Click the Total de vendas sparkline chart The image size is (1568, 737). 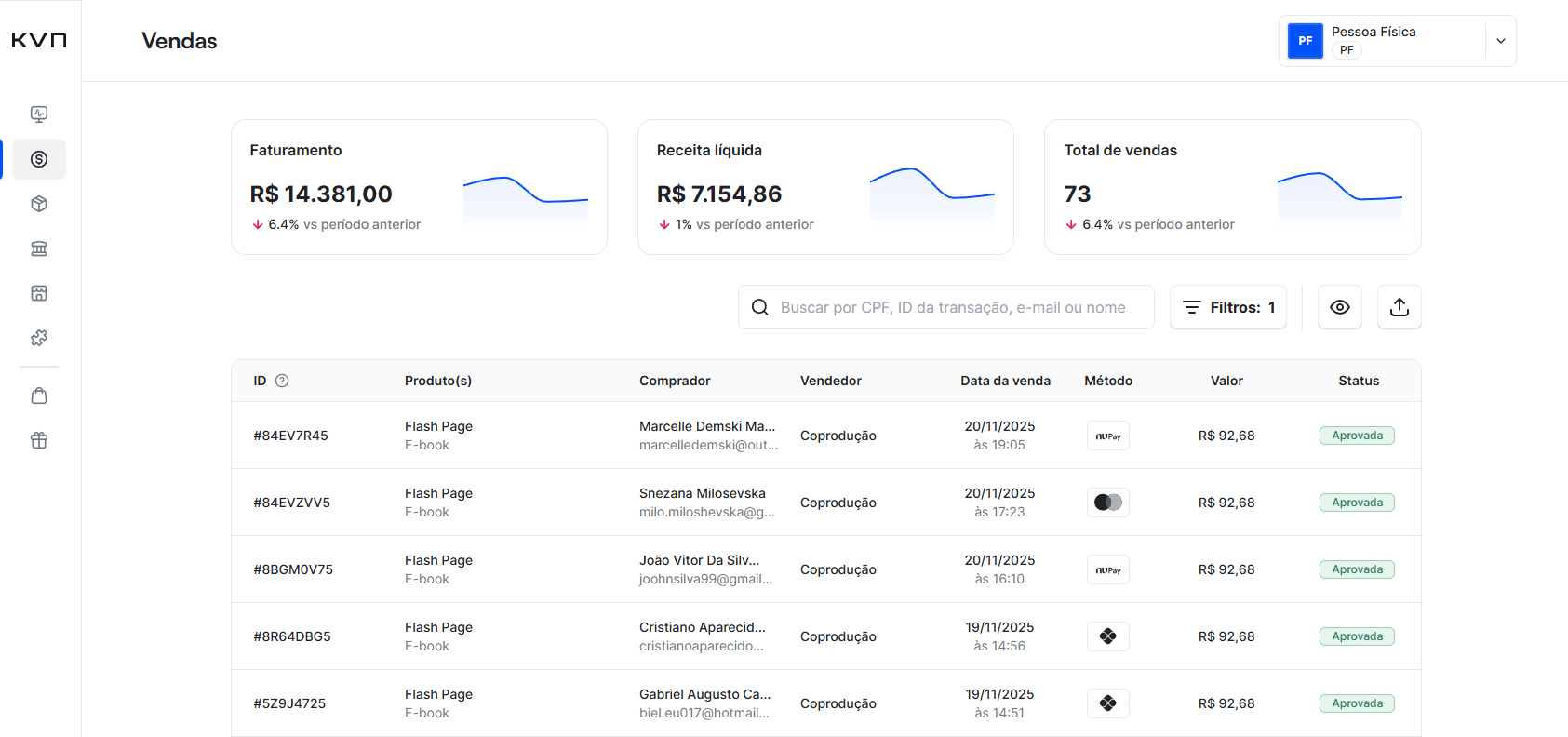[x=1340, y=197]
